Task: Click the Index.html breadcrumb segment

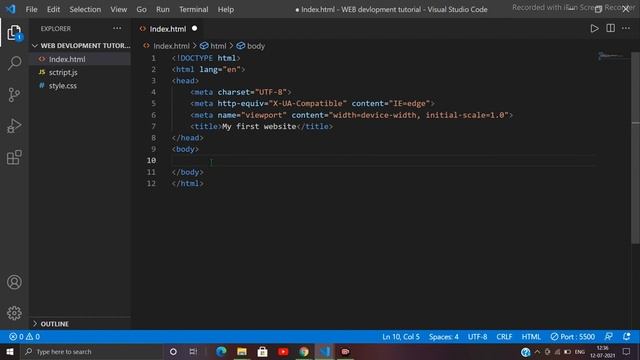Action: tap(167, 46)
